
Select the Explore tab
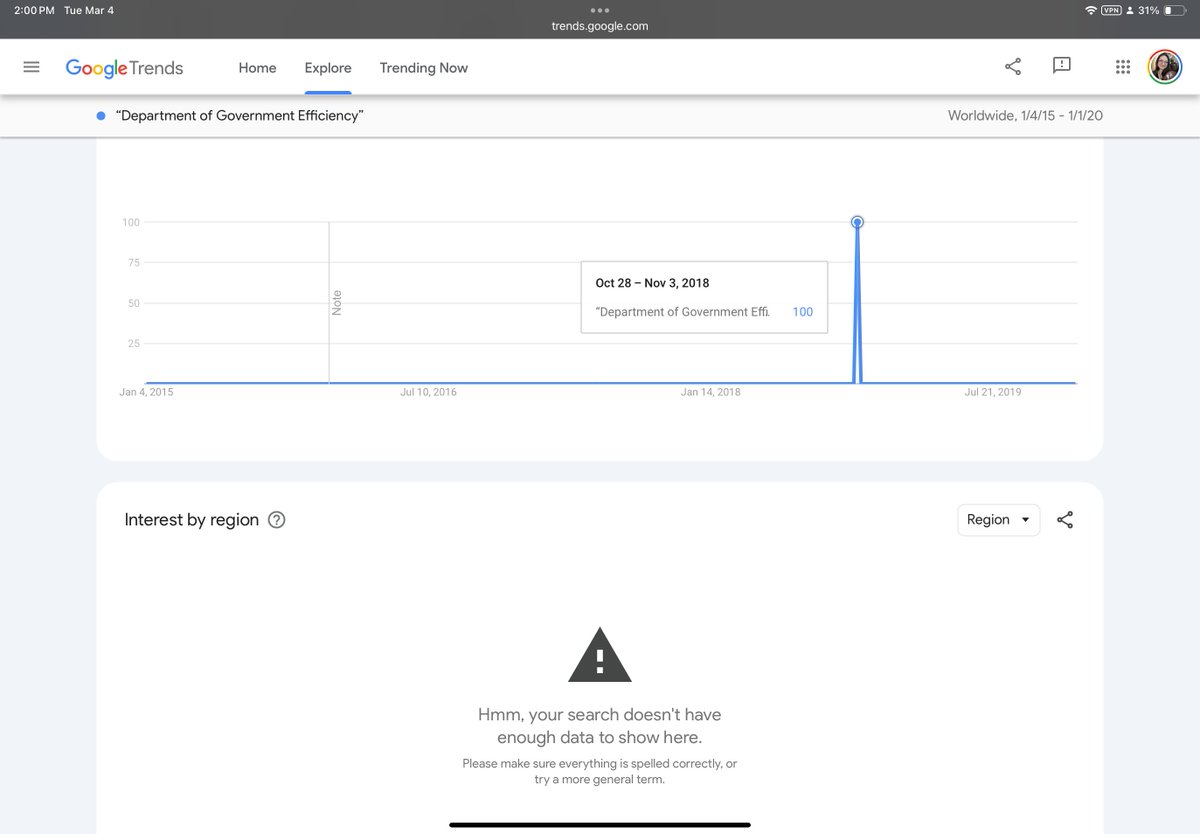point(328,68)
